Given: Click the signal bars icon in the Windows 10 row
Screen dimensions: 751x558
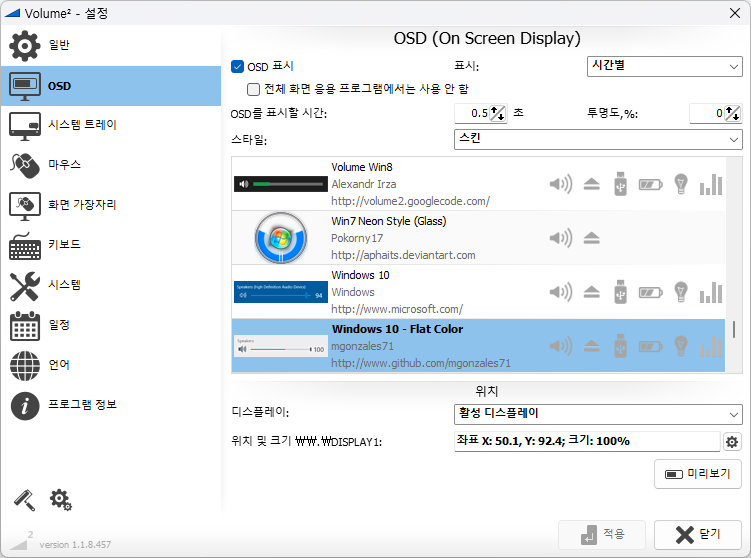Looking at the screenshot, I should point(711,292).
